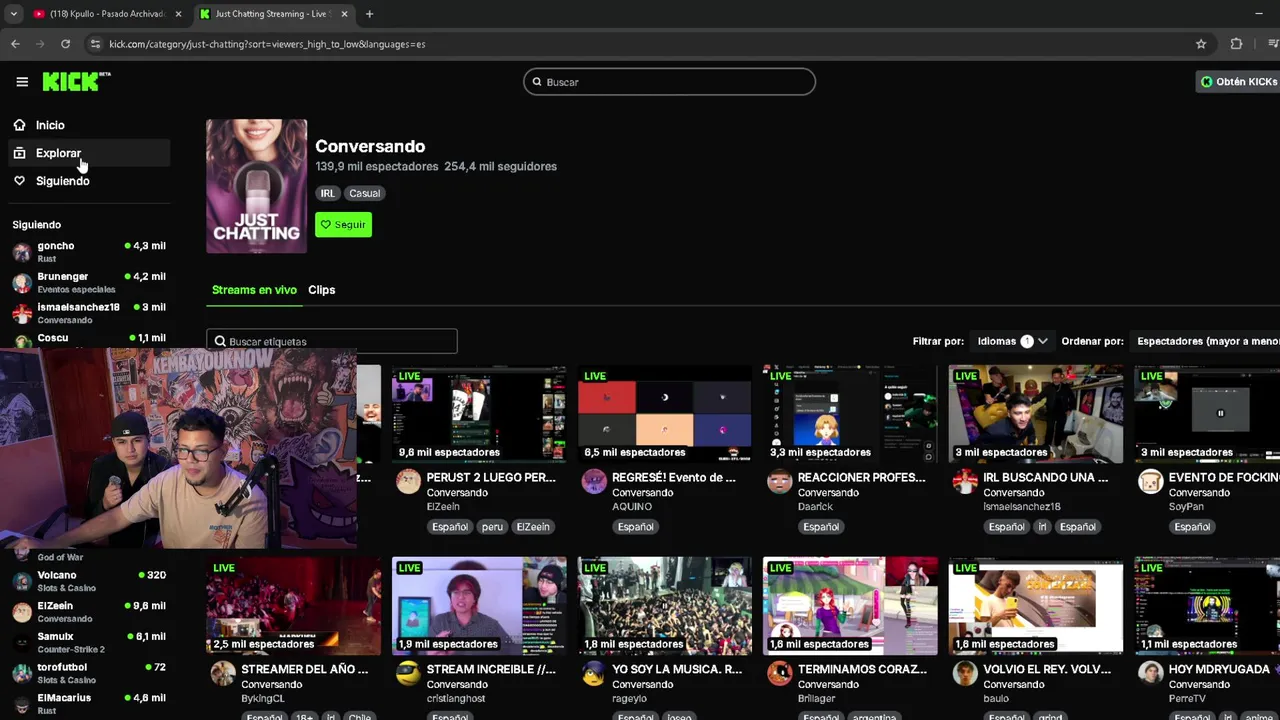Open a new browser tab

(x=369, y=14)
